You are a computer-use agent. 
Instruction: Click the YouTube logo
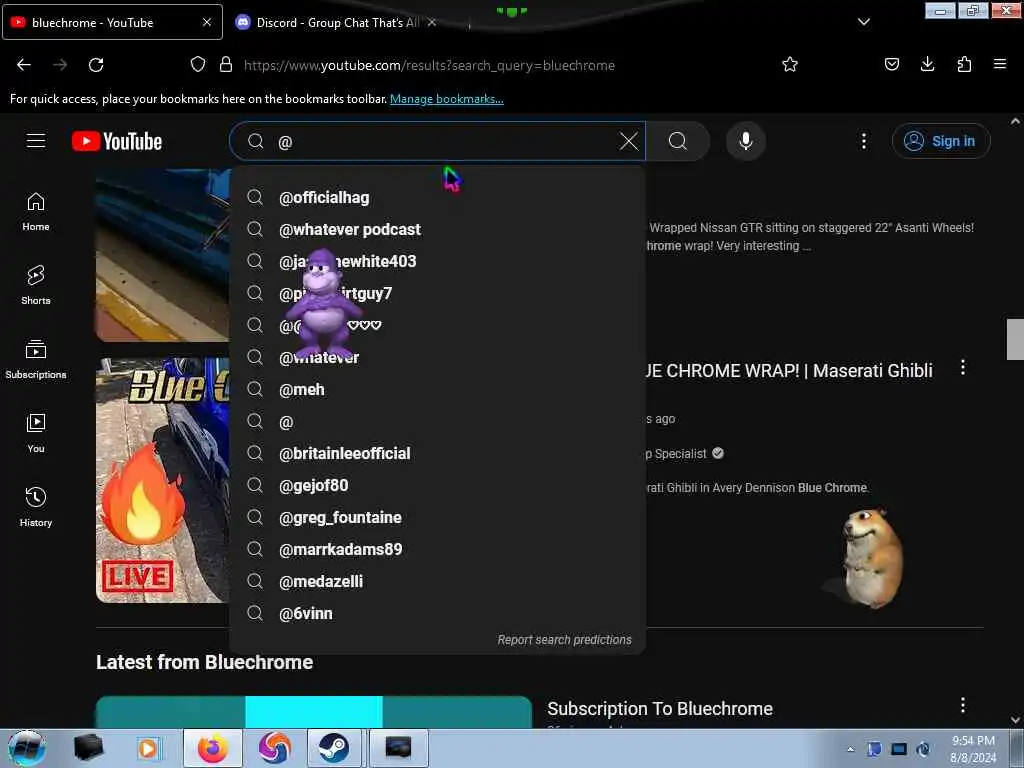click(x=117, y=141)
